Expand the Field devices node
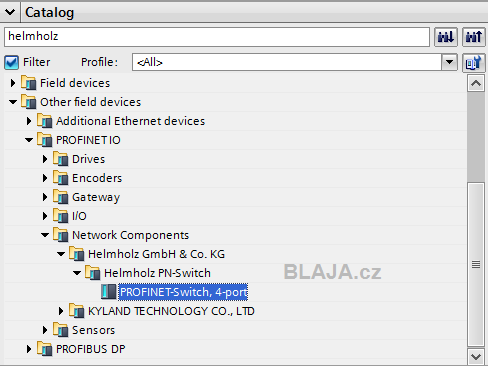Viewport: 488px width, 366px height. [13, 83]
